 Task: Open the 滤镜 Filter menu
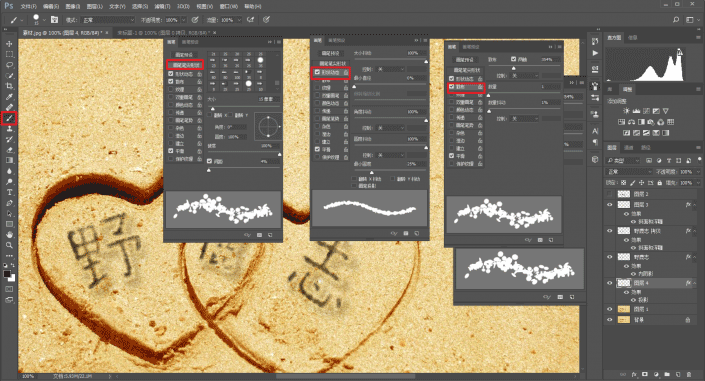162,7
